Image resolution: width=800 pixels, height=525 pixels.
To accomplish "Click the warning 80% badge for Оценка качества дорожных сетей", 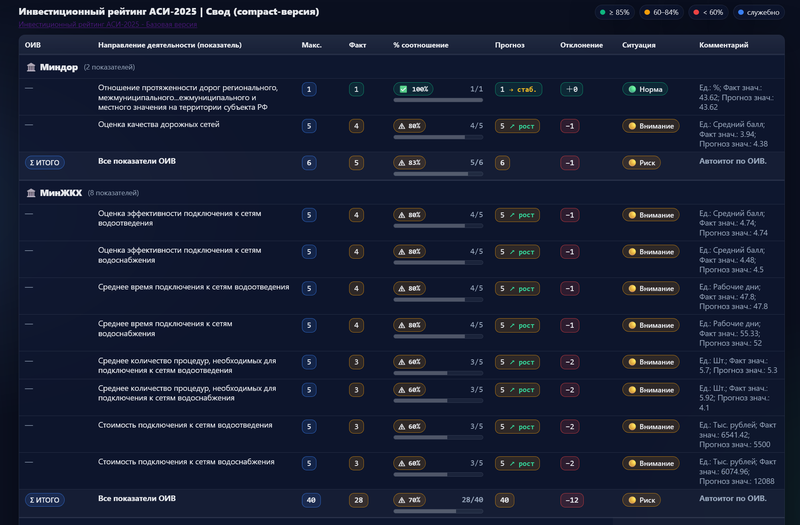I will pos(409,126).
